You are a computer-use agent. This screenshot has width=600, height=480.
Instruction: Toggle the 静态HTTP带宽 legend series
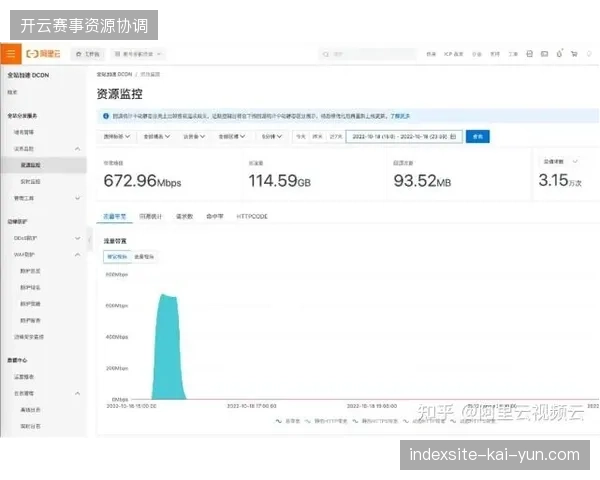point(326,421)
